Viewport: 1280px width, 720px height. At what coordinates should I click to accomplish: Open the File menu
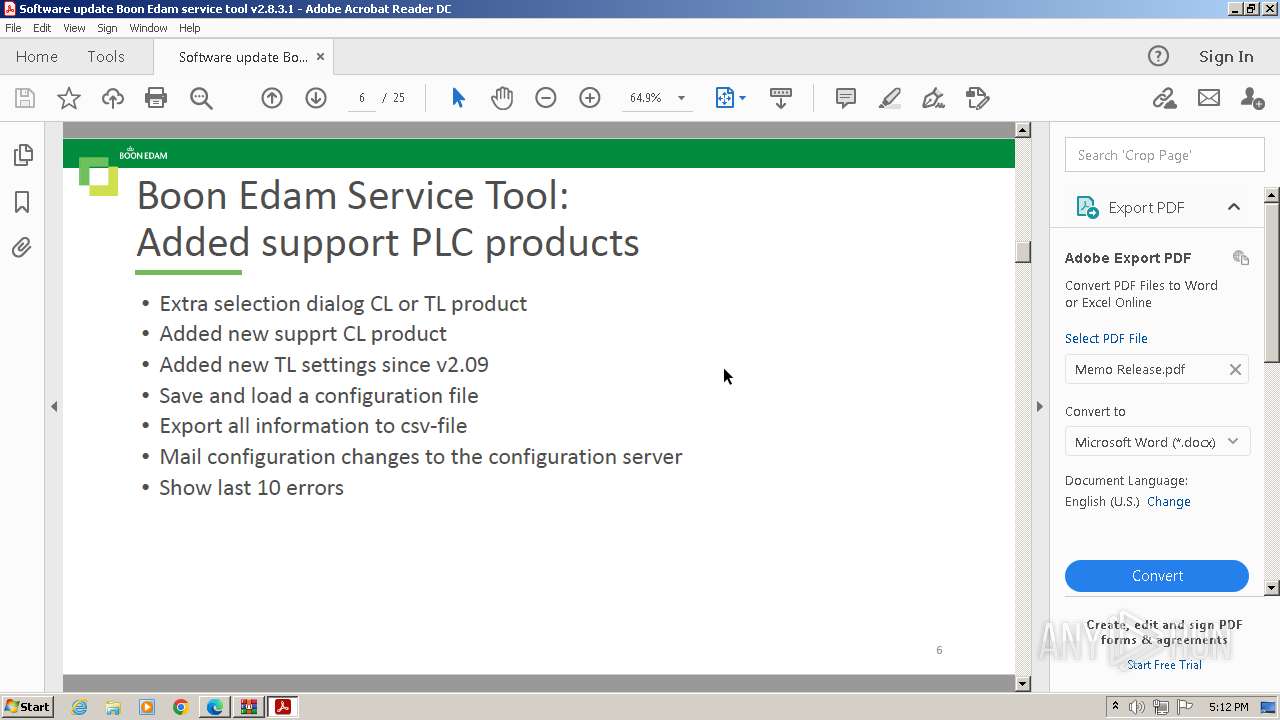(x=13, y=28)
